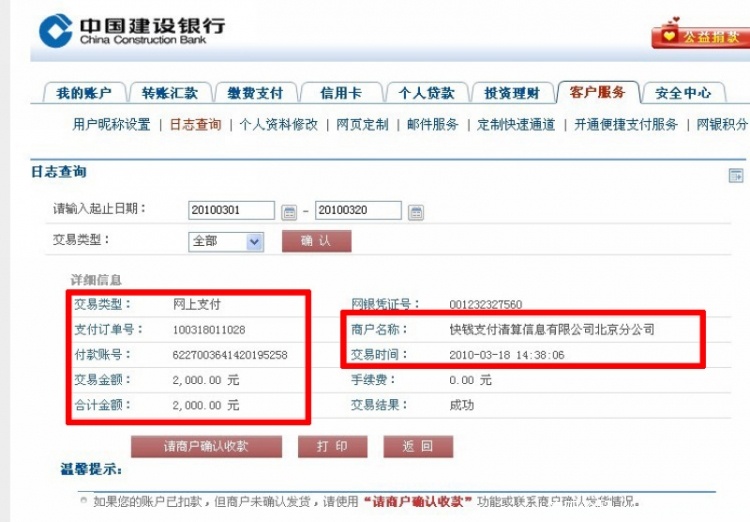Focus the end date field 20100320
The width and height of the screenshot is (750, 522).
(x=358, y=210)
